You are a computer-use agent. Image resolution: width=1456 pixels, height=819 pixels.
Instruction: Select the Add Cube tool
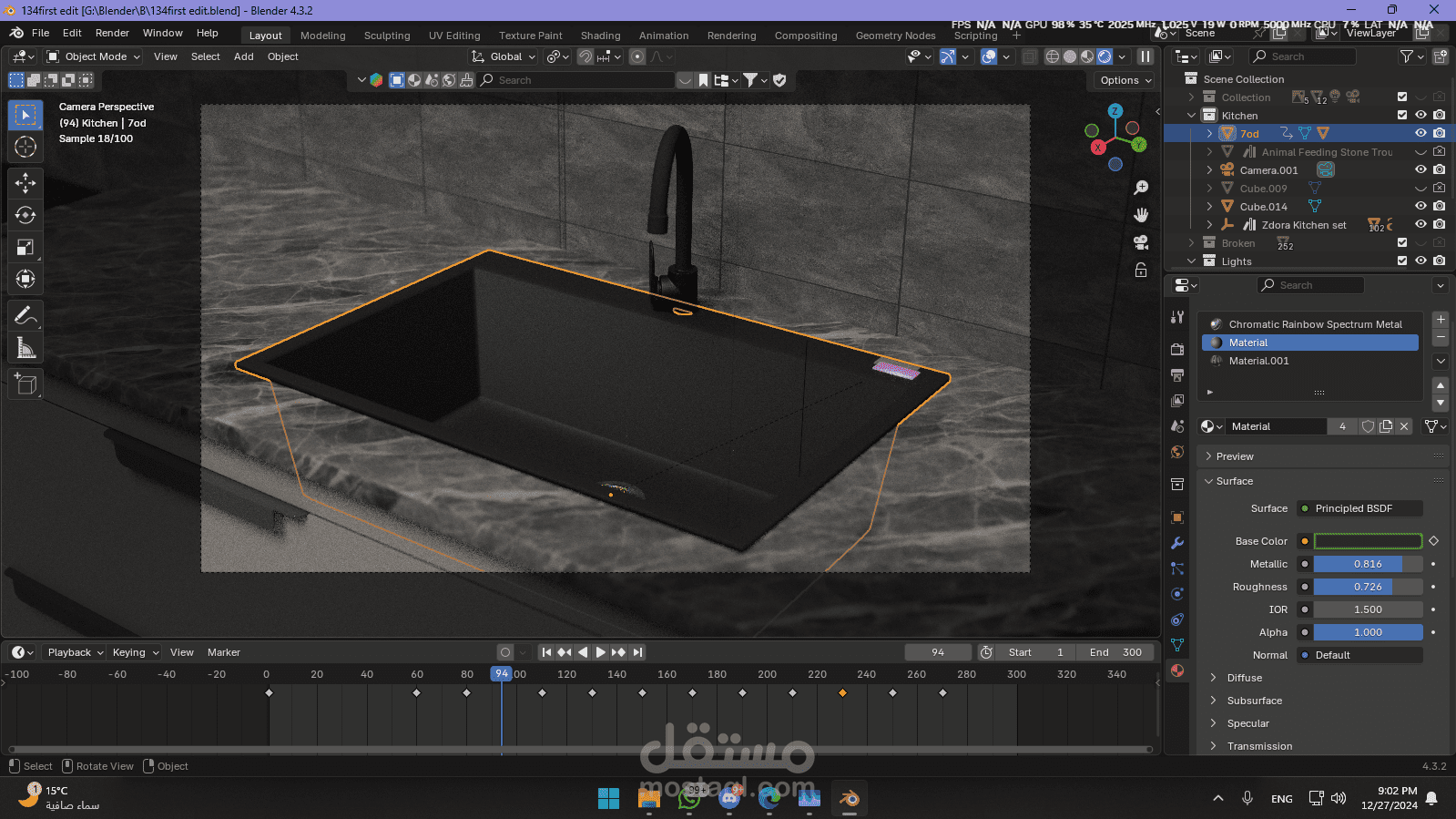[25, 384]
